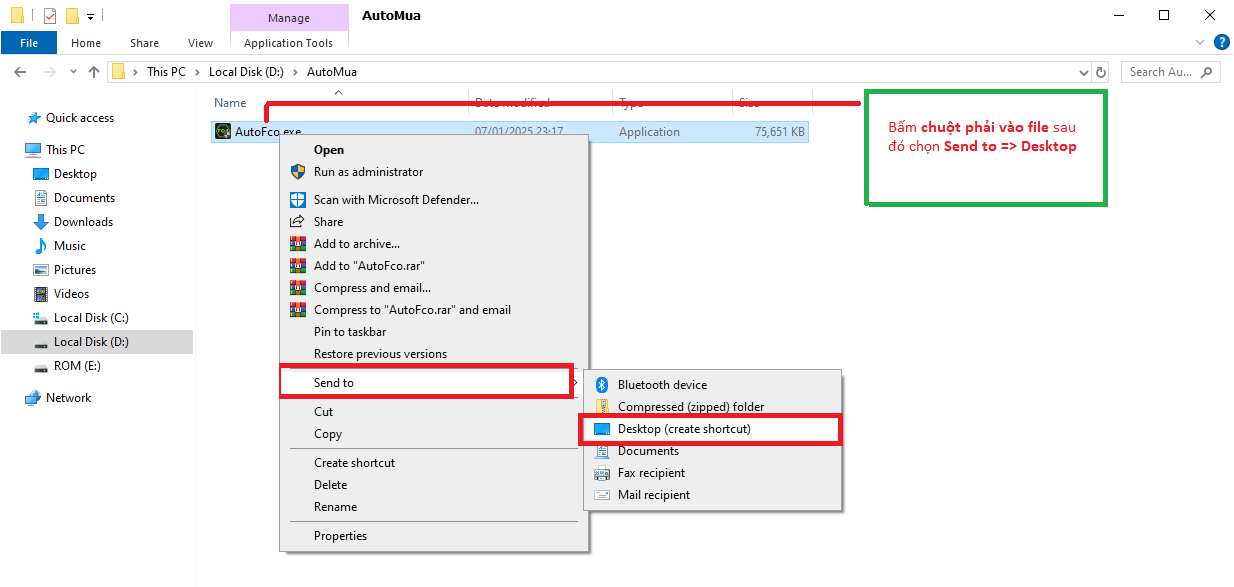Click the Properties icon in quick access toolbar

pyautogui.click(x=50, y=16)
